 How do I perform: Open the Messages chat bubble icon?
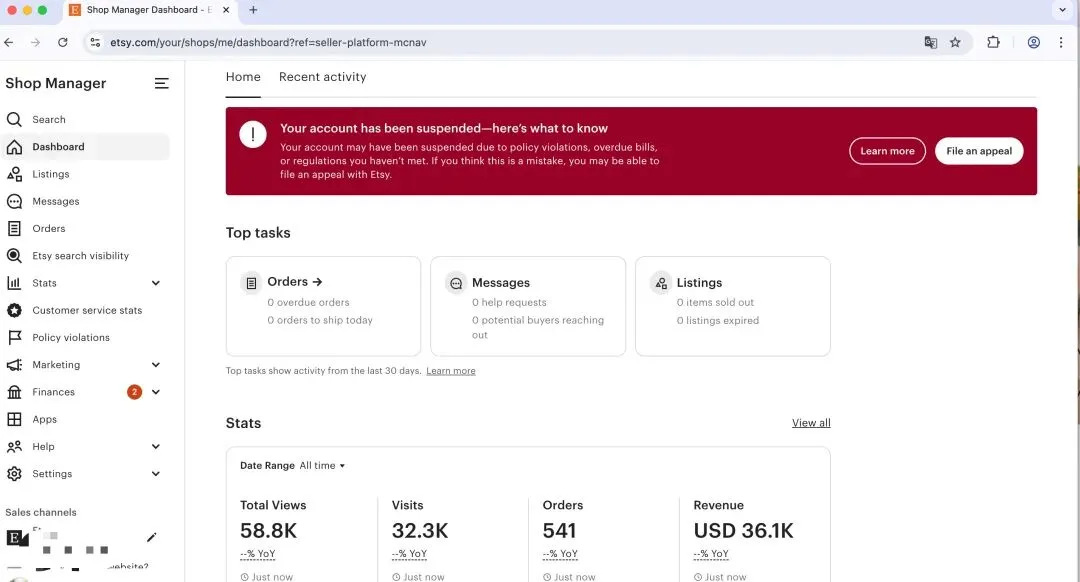click(14, 201)
